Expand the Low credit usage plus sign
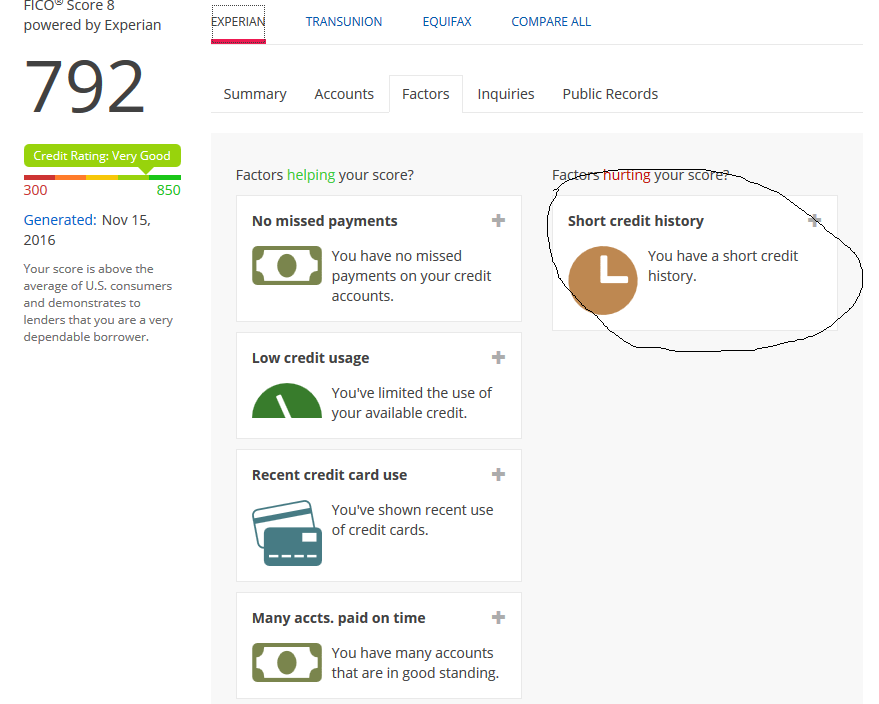Viewport: 879px width, 704px height. point(498,357)
